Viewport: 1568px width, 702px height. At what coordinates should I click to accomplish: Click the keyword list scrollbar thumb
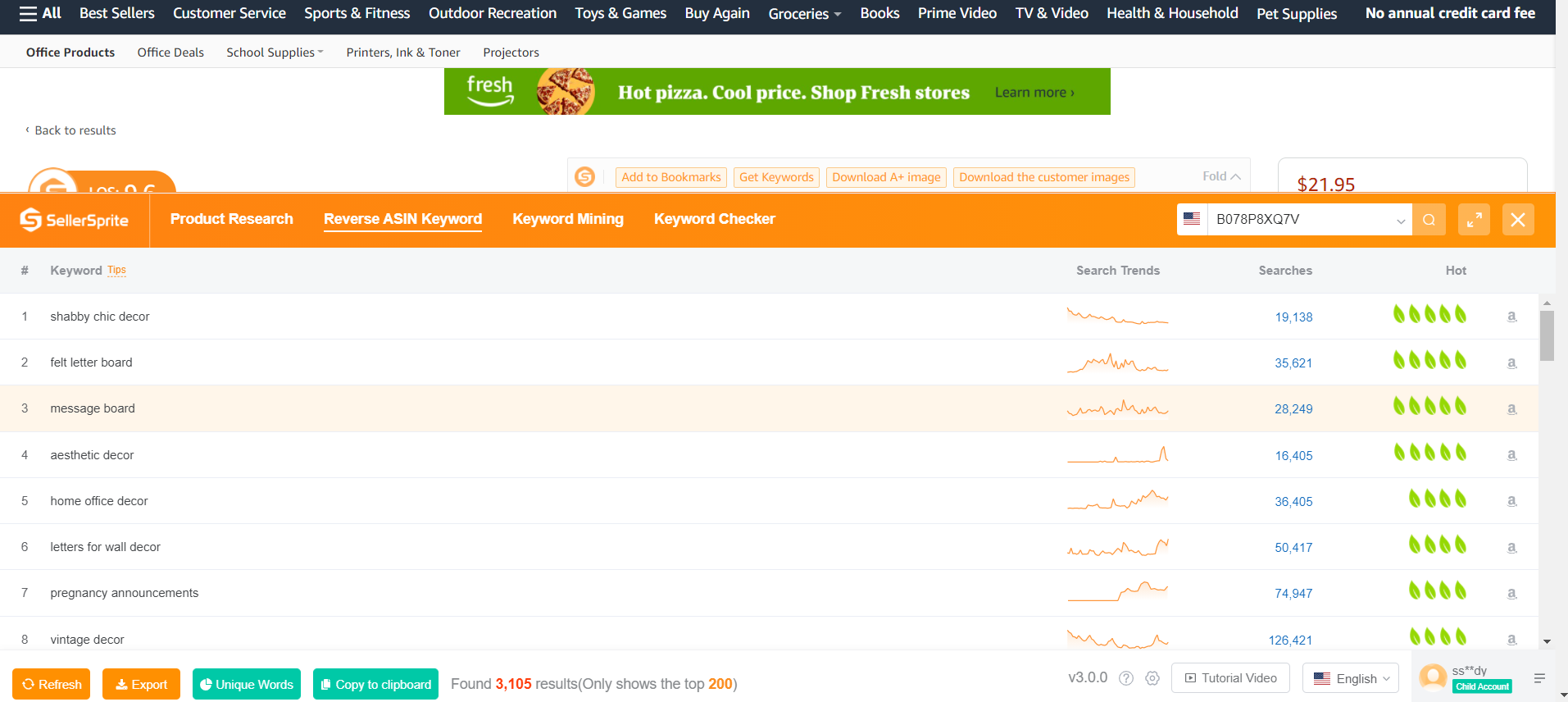click(1547, 336)
